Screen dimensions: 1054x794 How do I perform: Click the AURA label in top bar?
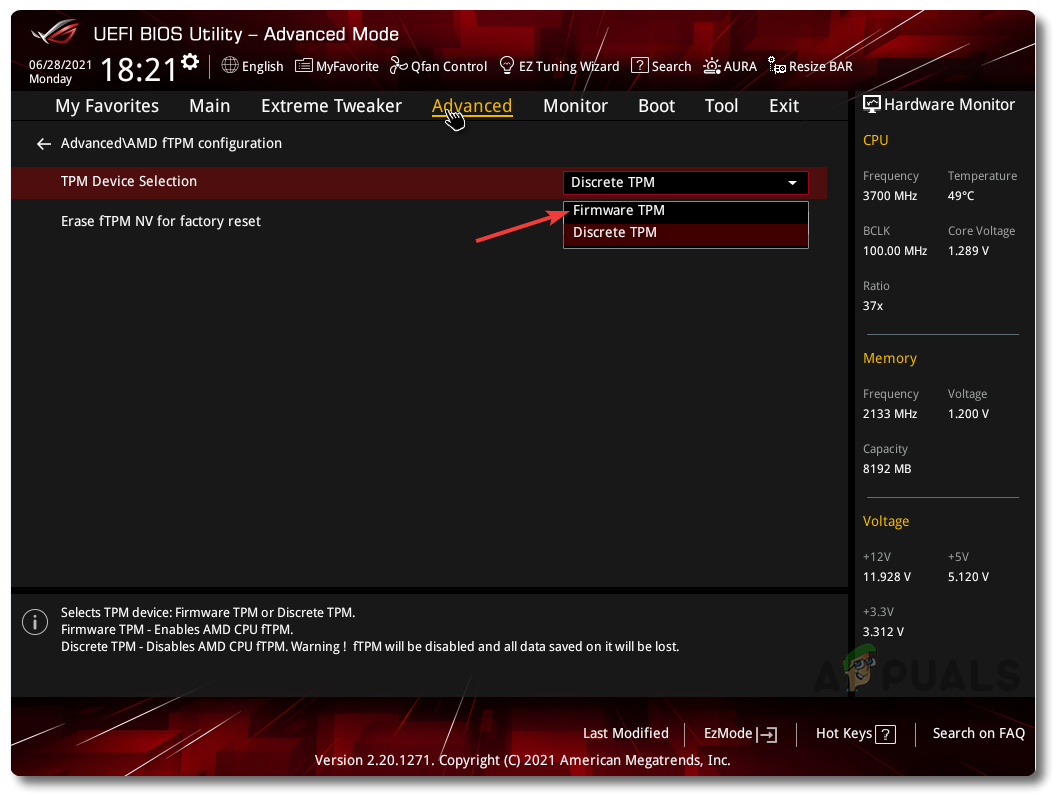tap(740, 67)
